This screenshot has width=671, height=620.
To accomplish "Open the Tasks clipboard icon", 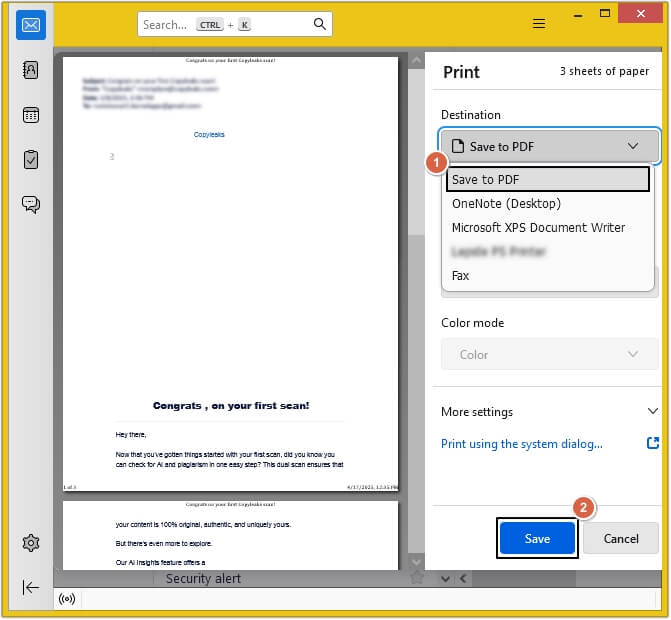I will 30,160.
